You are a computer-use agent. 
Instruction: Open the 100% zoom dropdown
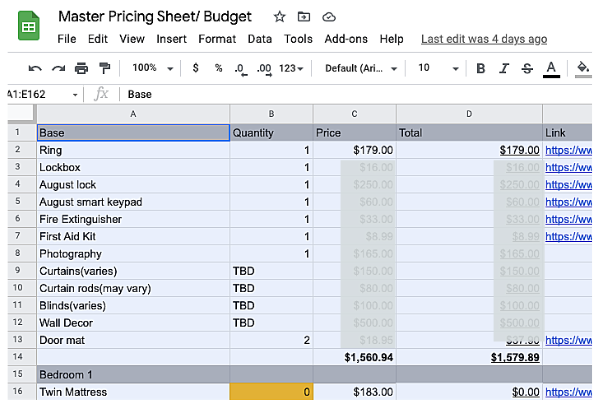pos(153,68)
